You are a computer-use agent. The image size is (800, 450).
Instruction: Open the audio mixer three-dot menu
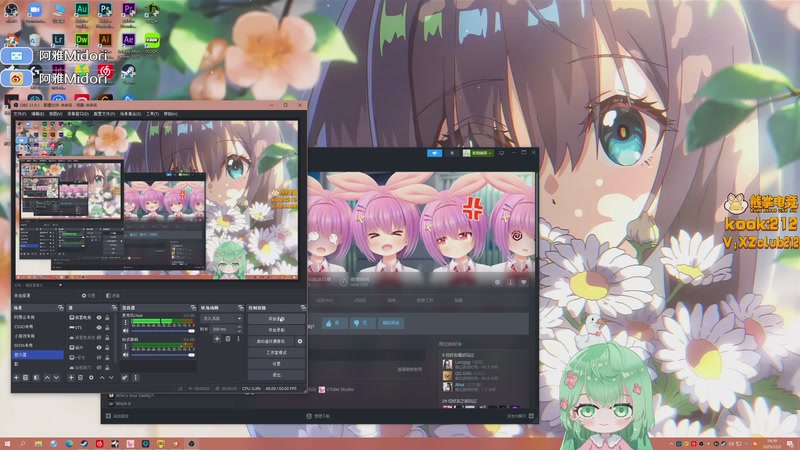(x=135, y=378)
